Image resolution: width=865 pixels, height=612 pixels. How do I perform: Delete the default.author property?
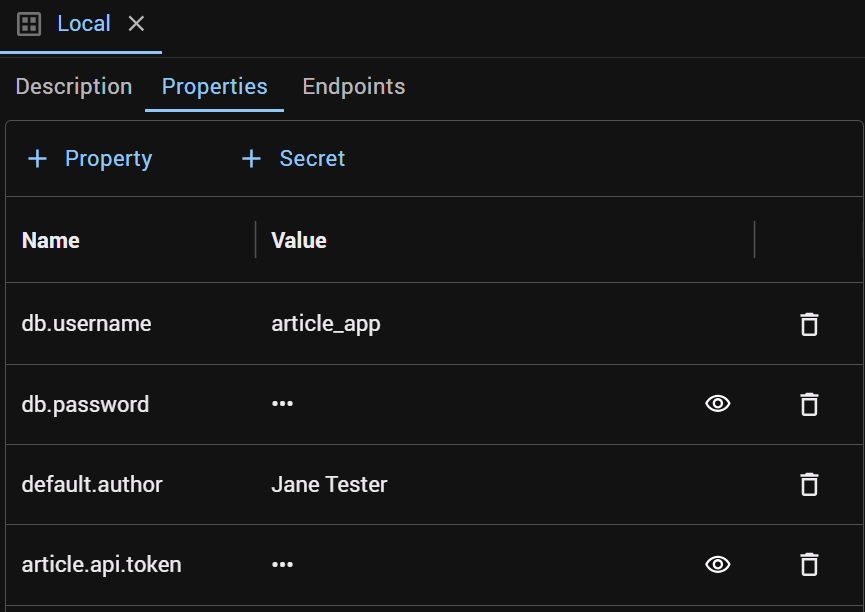[809, 485]
